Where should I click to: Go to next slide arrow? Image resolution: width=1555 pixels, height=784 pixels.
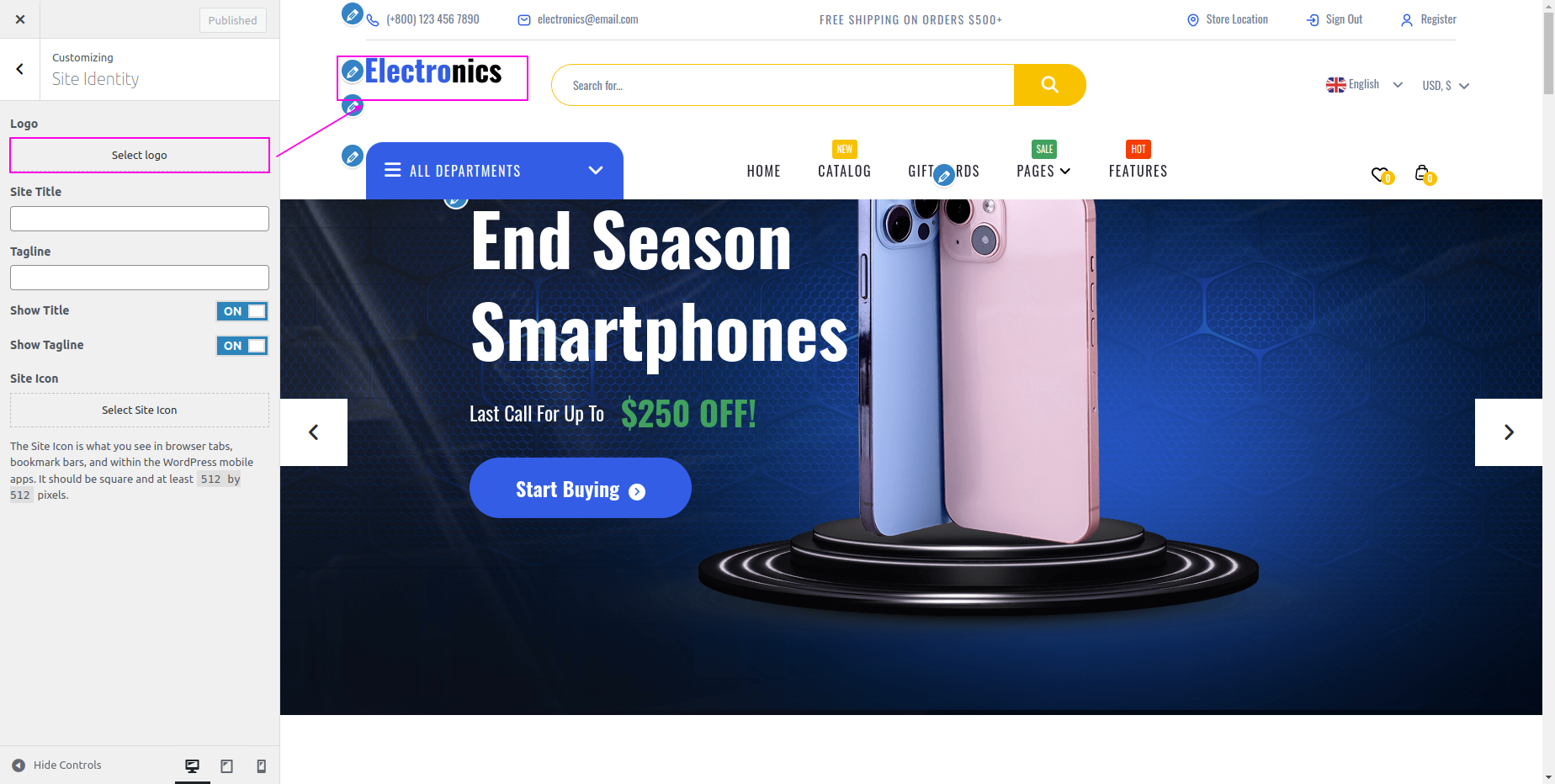point(1509,432)
